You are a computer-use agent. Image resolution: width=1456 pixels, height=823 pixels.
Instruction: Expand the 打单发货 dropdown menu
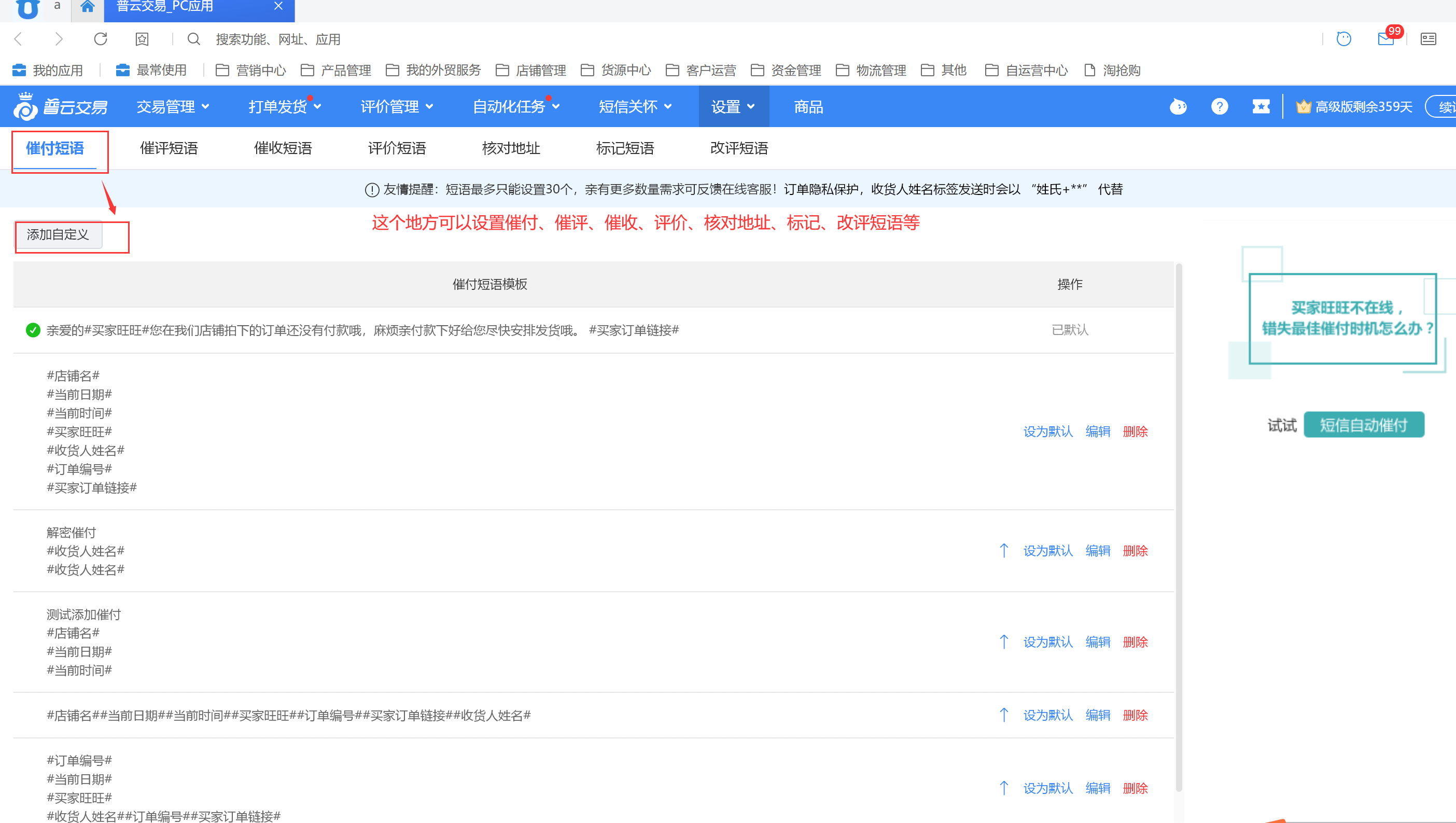pos(284,106)
